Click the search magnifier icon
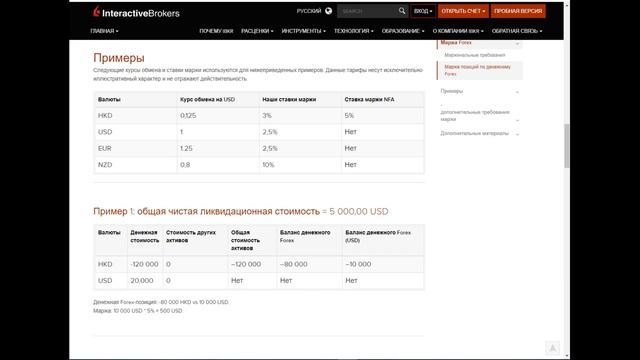The image size is (640, 360). [x=402, y=11]
